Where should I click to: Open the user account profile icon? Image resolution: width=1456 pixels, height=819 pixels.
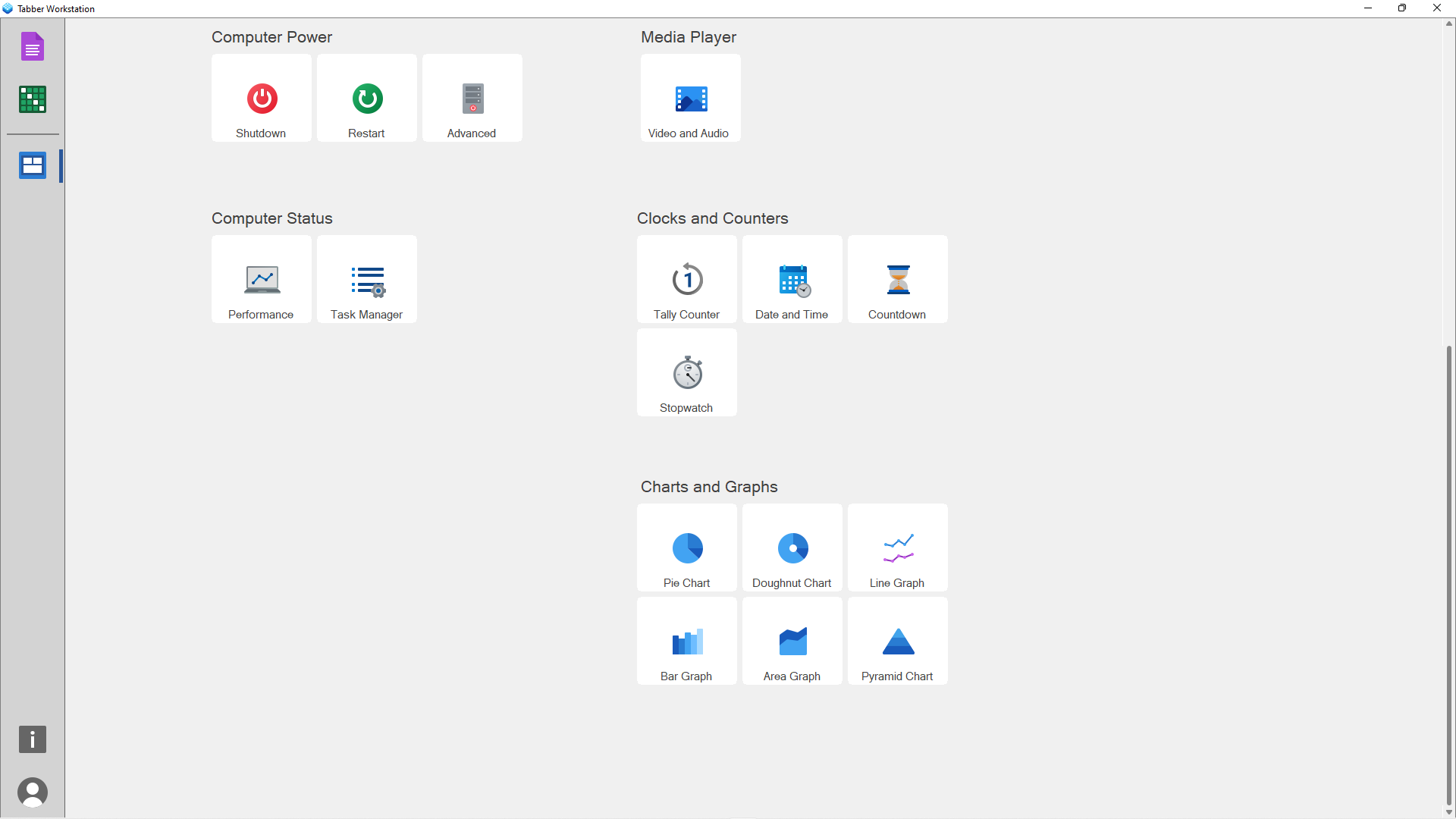(32, 792)
